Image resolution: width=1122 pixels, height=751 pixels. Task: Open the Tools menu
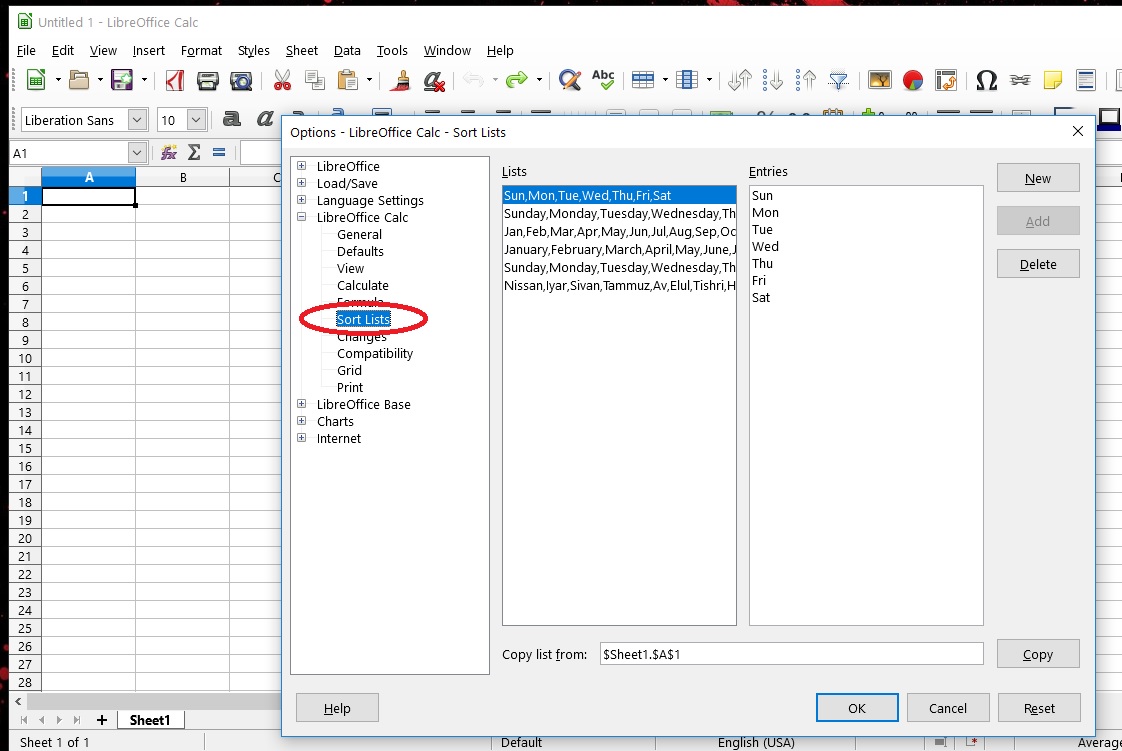(x=392, y=50)
